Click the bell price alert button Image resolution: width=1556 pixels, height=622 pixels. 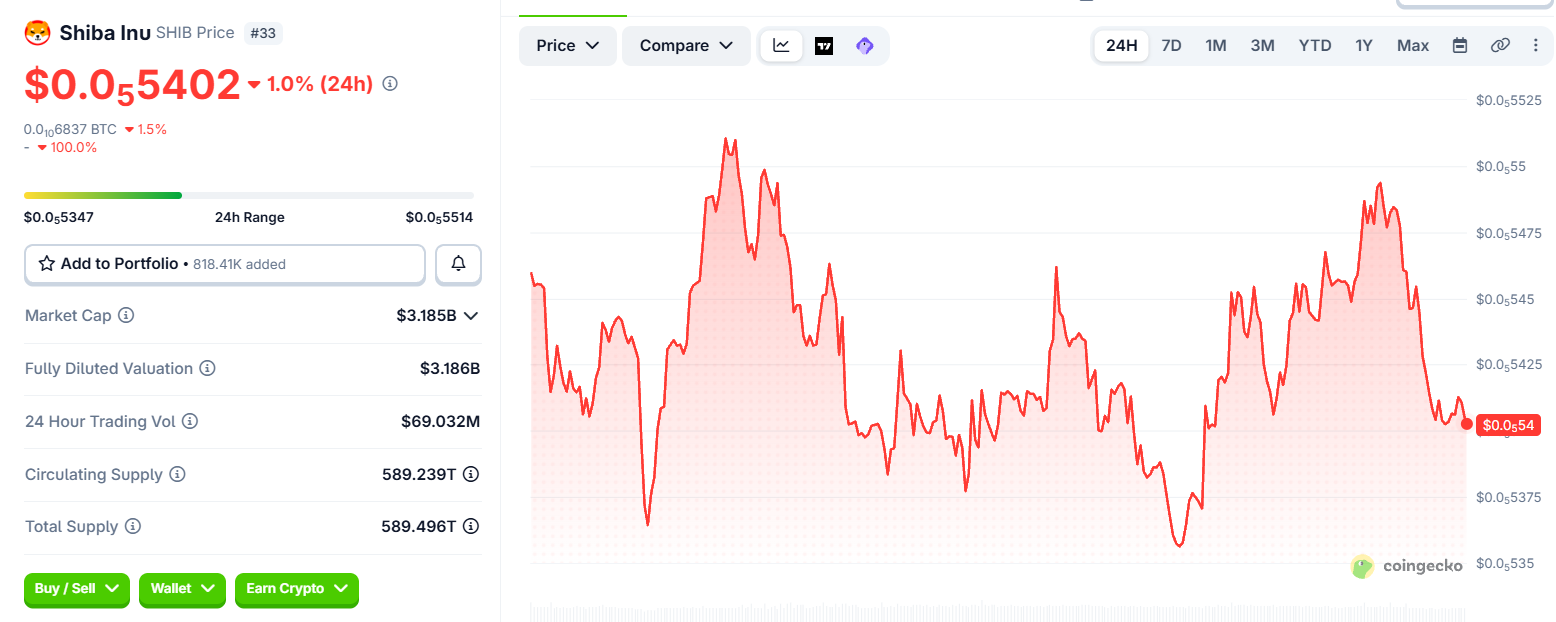pos(458,264)
